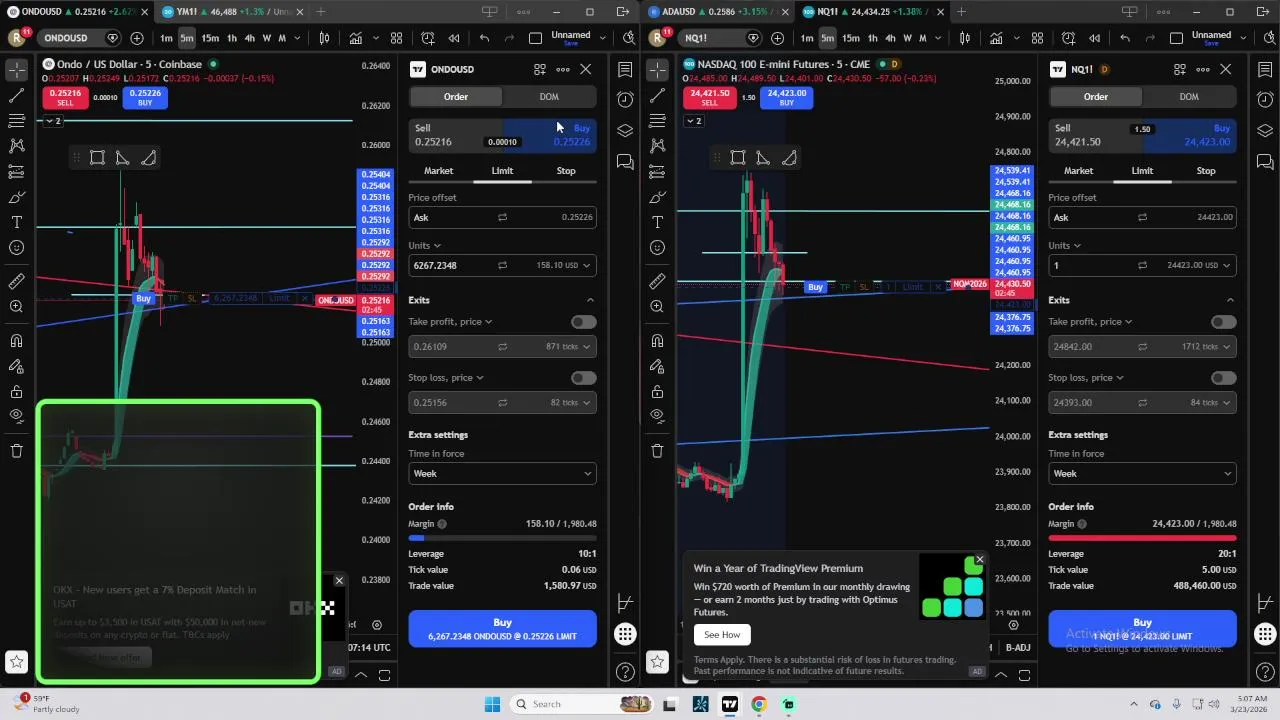Viewport: 1280px width, 720px height.
Task: Click blue 24,423.00 BUY button on NQ1! chart
Action: [x=786, y=97]
